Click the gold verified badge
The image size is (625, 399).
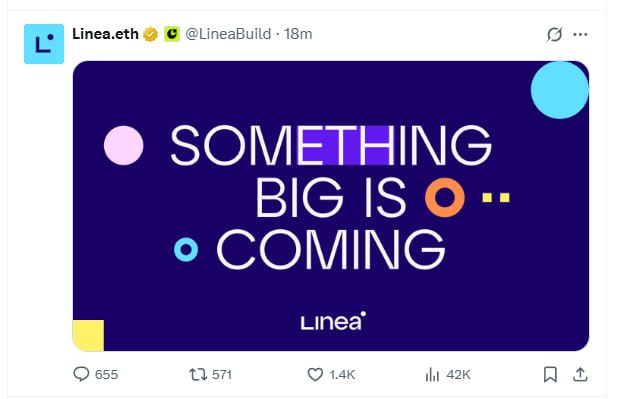(150, 34)
